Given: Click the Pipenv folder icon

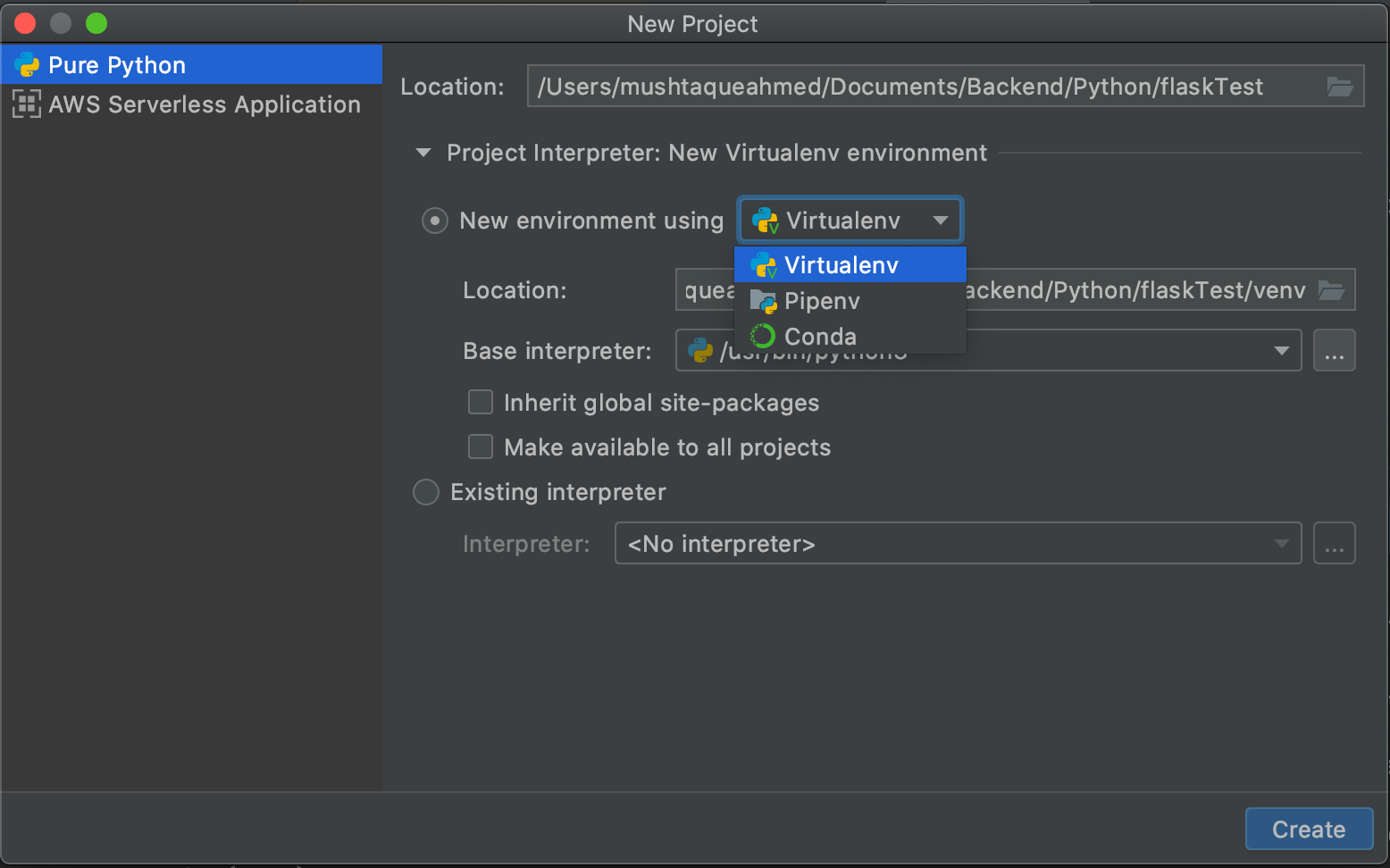Looking at the screenshot, I should [763, 301].
